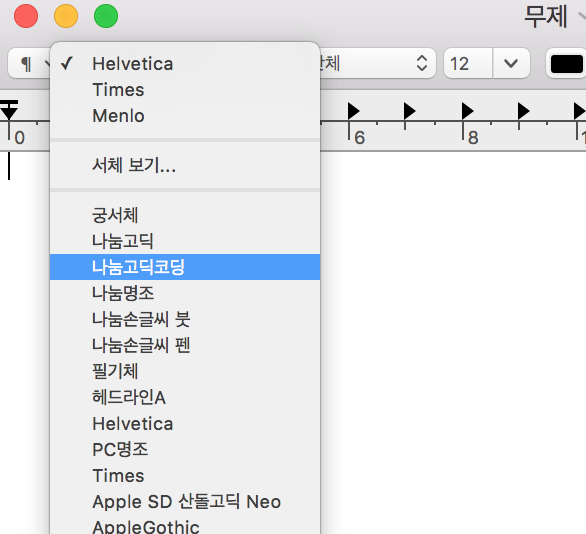Image resolution: width=586 pixels, height=534 pixels.
Task: Select 나눔명조 font
Action: click(185, 293)
